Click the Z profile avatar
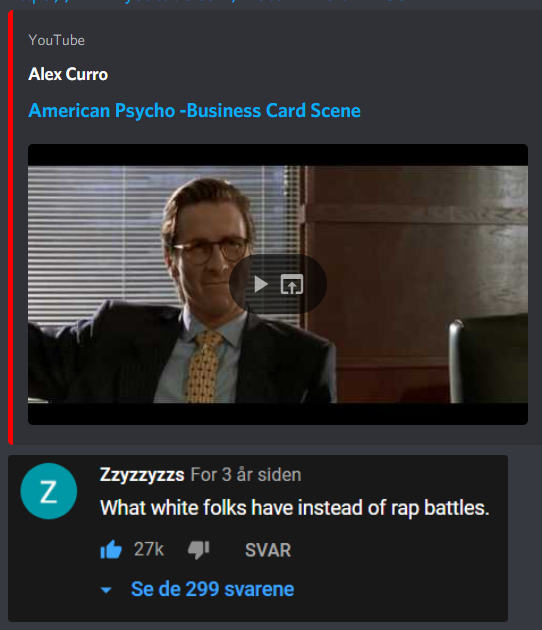The image size is (542, 630). [x=49, y=491]
